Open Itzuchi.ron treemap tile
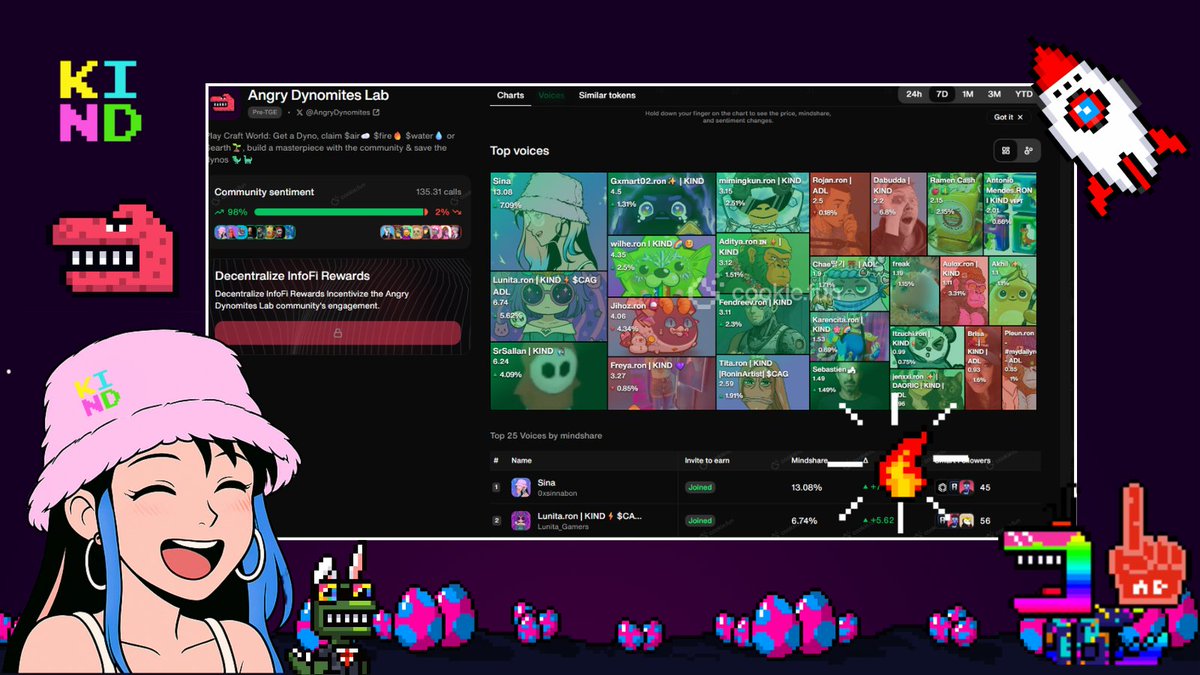1200x675 pixels. coord(927,347)
